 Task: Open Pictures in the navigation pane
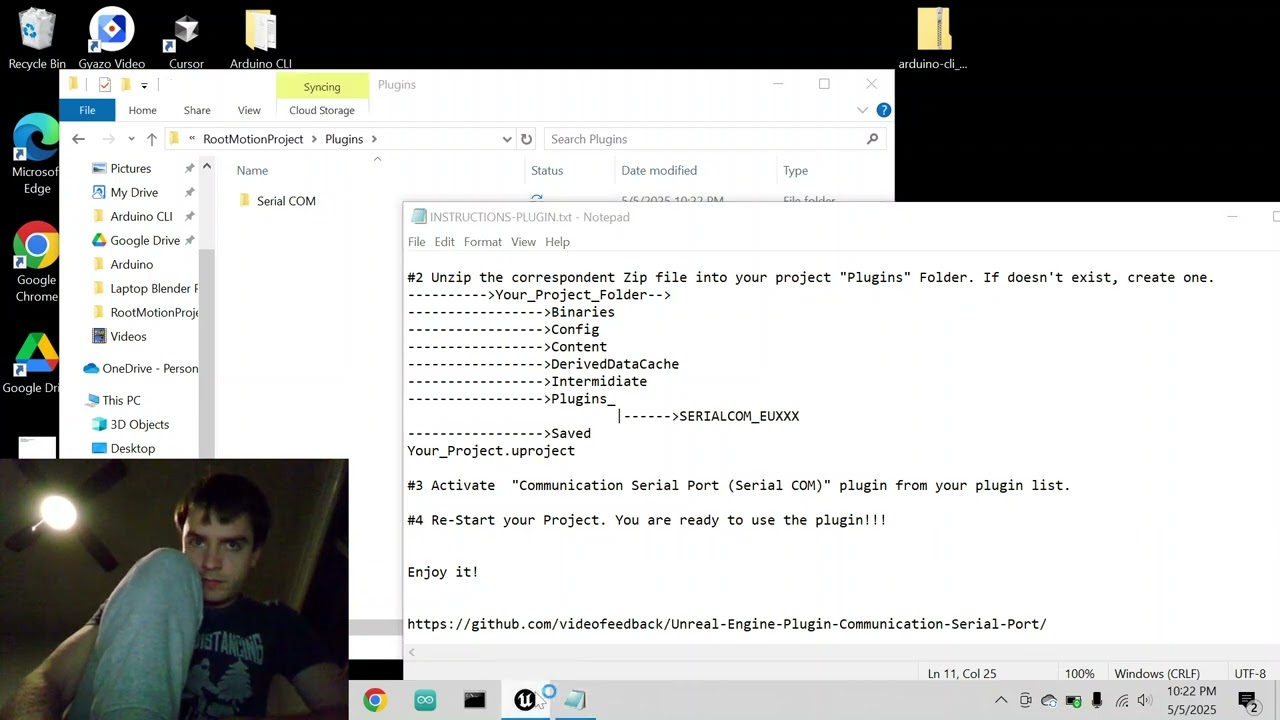coord(130,169)
